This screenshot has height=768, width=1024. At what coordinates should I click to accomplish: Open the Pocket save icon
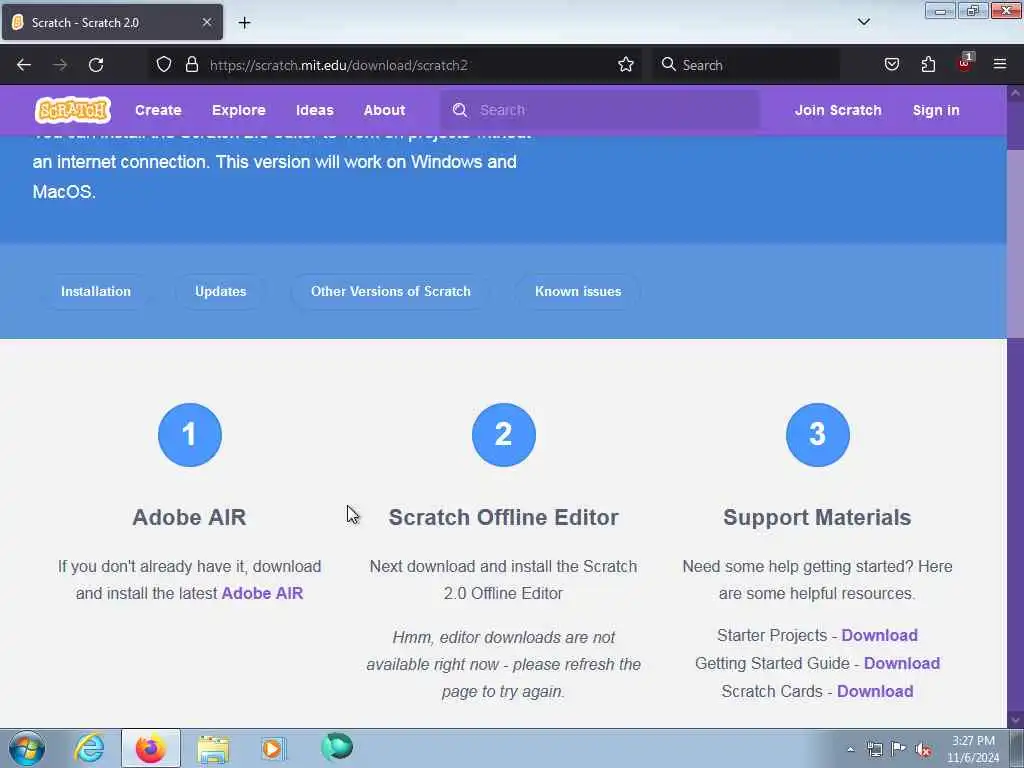(891, 65)
